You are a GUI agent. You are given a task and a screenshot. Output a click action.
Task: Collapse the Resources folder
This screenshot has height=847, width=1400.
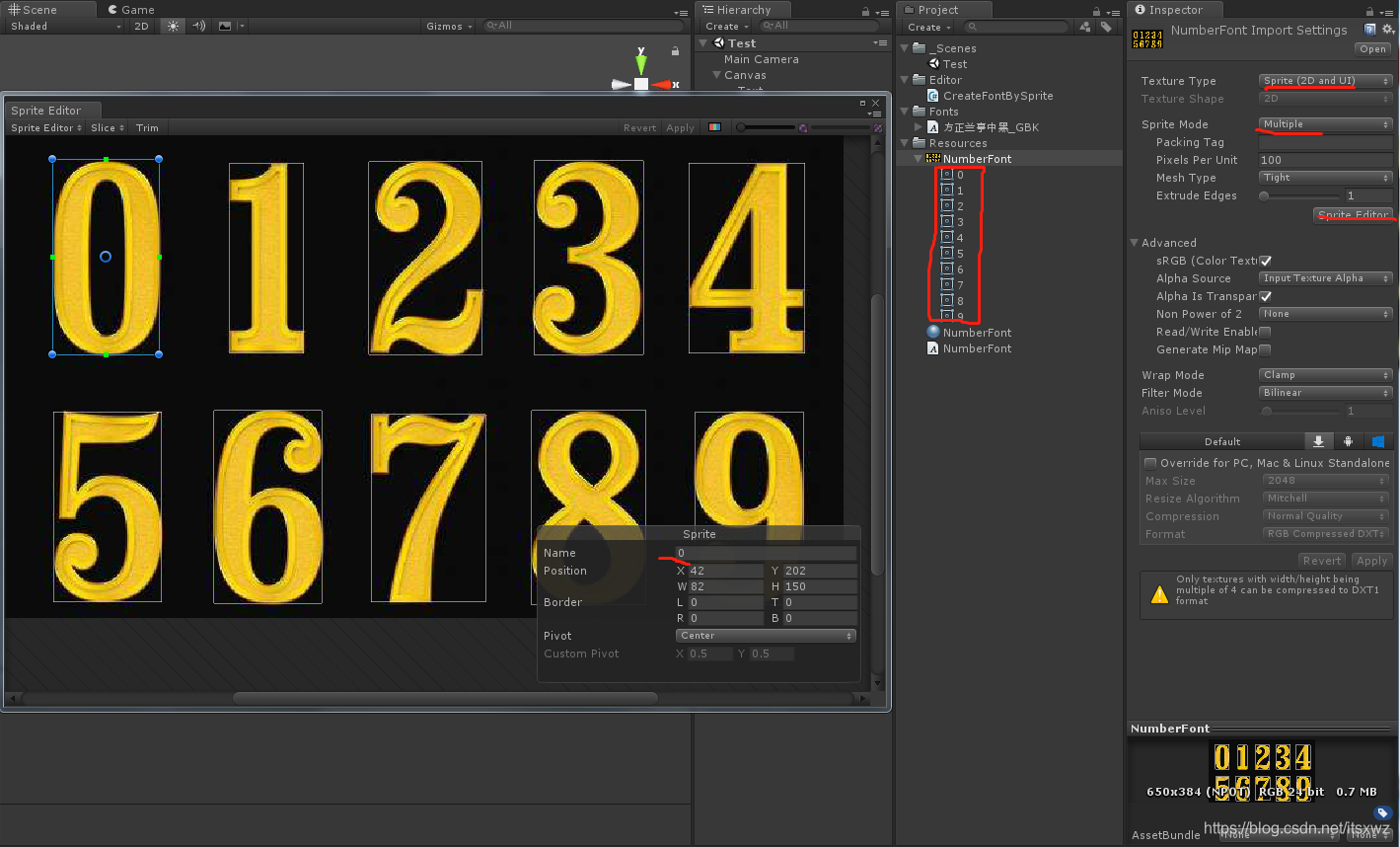click(x=907, y=143)
